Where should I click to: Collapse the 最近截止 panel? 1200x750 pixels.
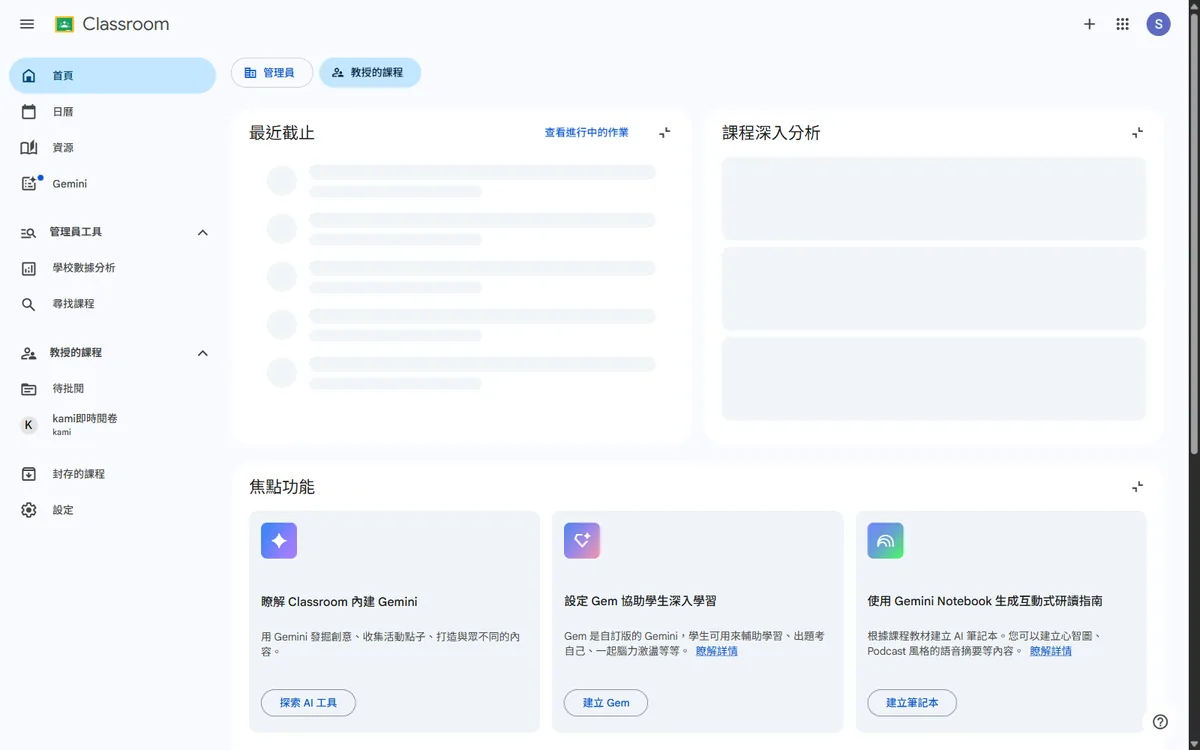click(x=665, y=132)
